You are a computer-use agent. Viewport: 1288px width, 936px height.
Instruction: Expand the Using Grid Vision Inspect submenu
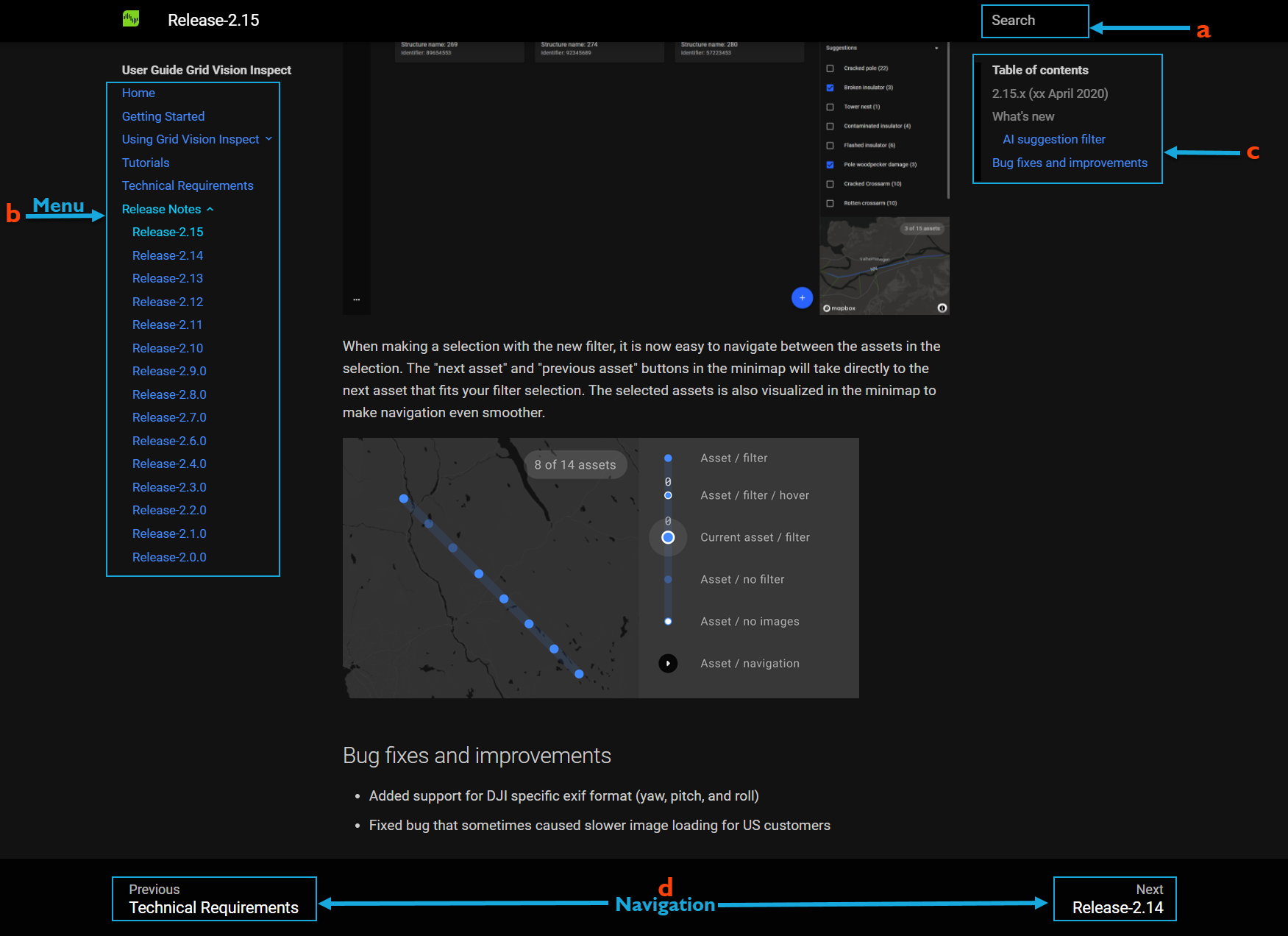268,139
